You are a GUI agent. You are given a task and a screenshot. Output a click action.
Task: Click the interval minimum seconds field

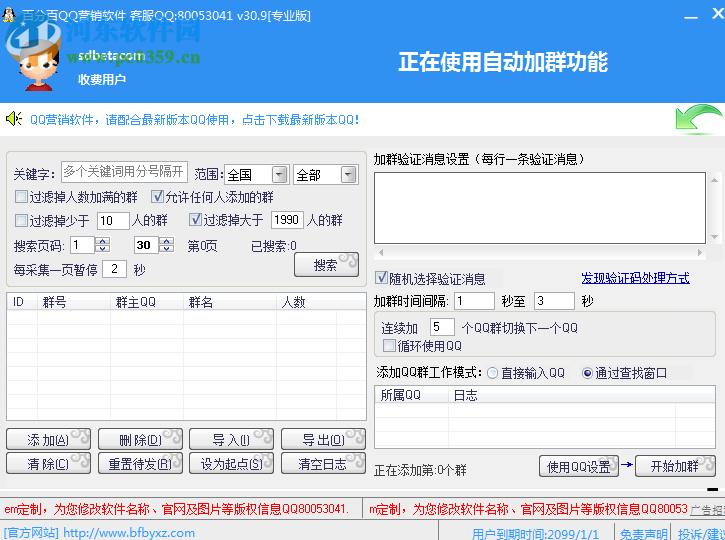474,301
